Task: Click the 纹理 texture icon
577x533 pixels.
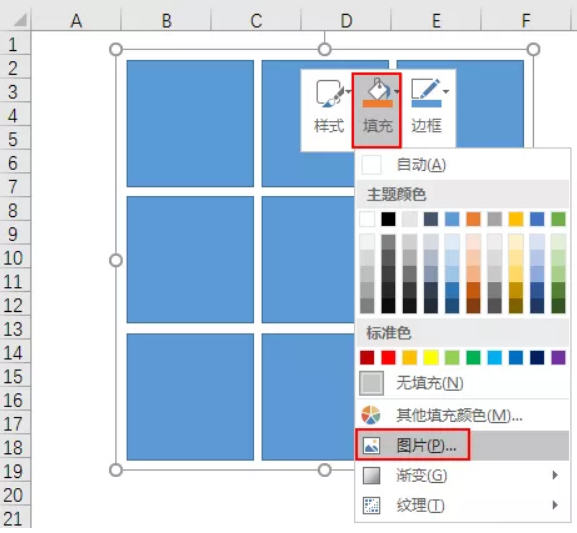Action: (x=371, y=505)
